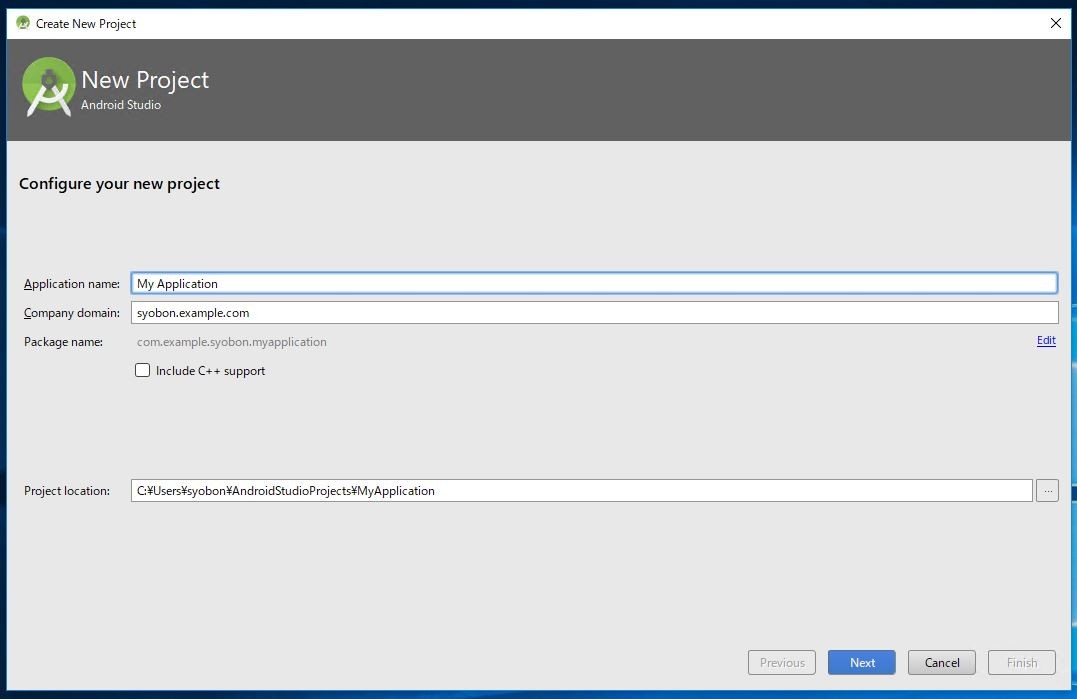Click the title bar Android Studio icon
Image resolution: width=1077 pixels, height=699 pixels.
23,23
